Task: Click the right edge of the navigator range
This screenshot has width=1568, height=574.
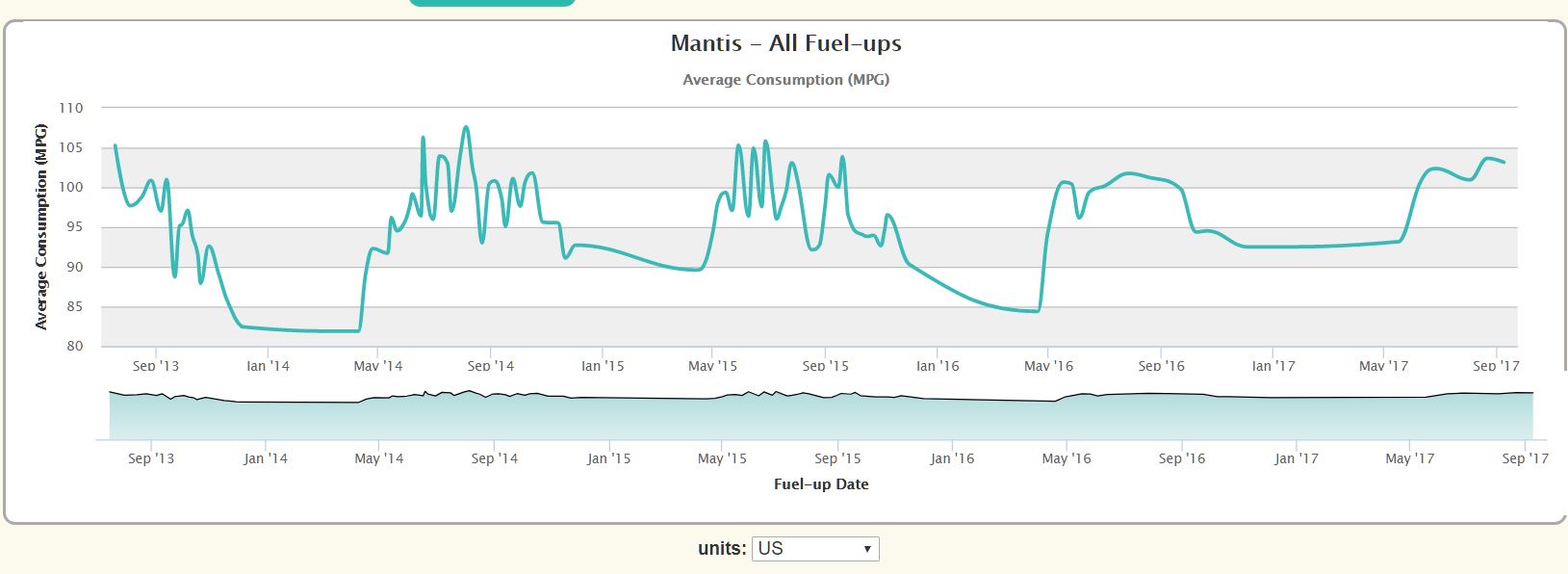Action: click(x=1532, y=416)
